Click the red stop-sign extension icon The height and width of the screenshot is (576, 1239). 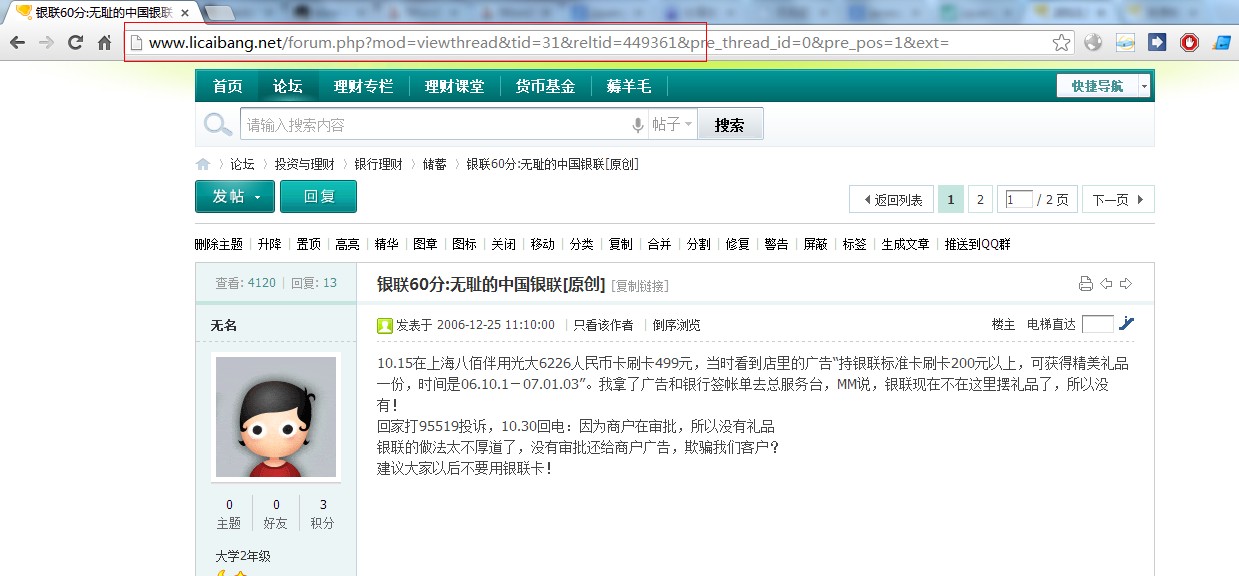1189,43
